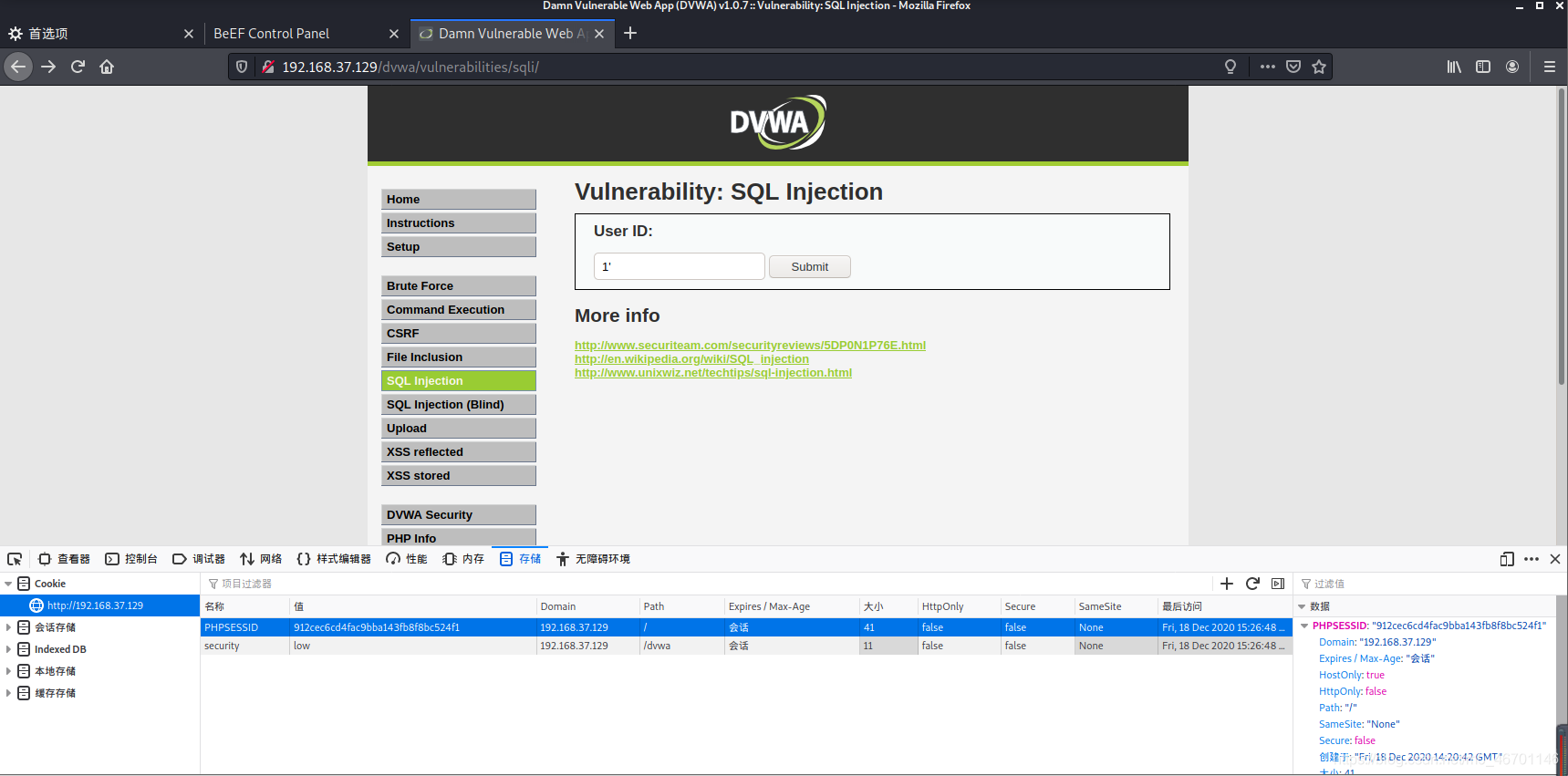This screenshot has width=1568, height=776.
Task: Expand the 缓存存储 tree node
Action: pyautogui.click(x=8, y=693)
